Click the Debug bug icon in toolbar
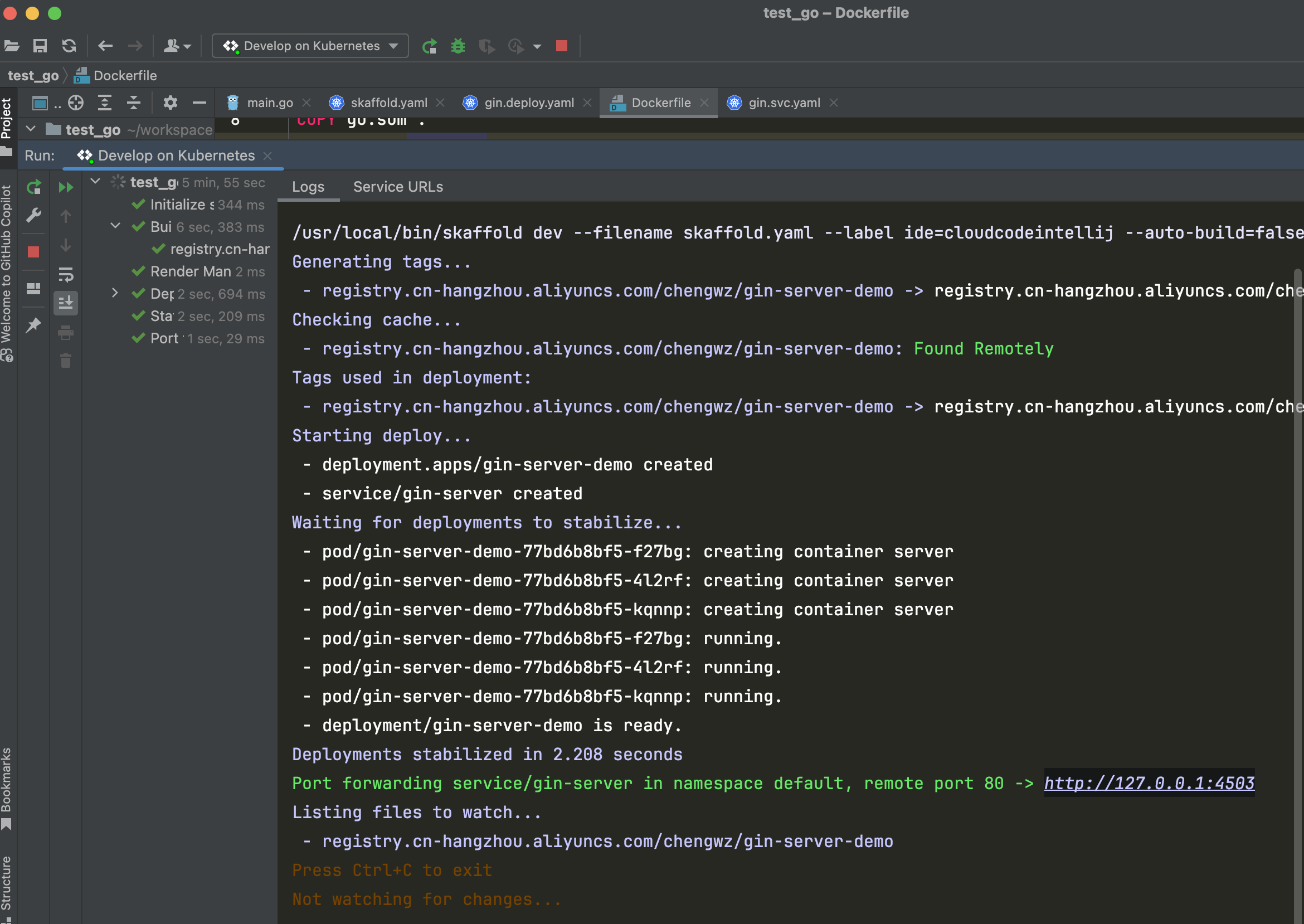The image size is (1304, 924). click(x=458, y=46)
